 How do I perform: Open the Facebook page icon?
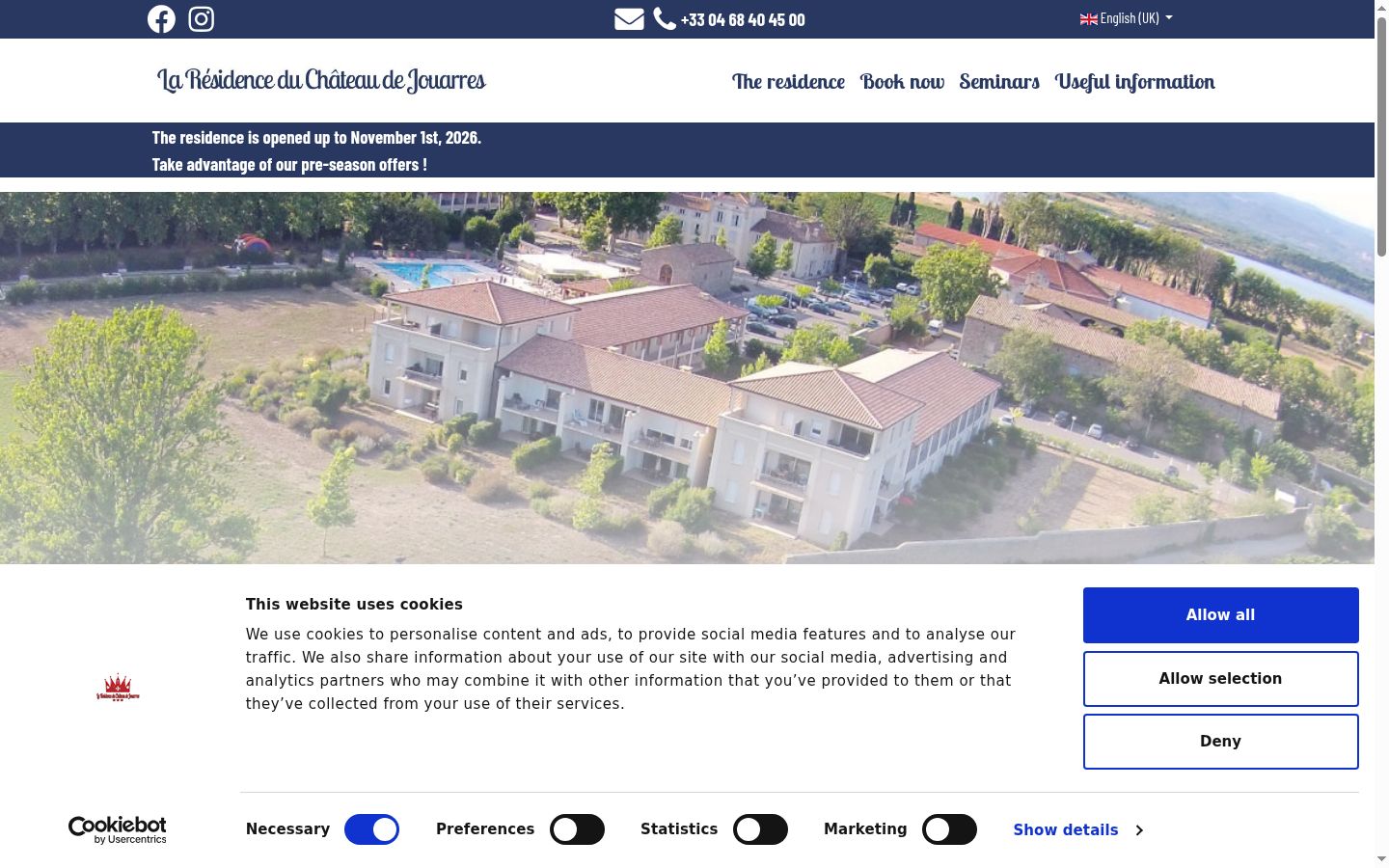coord(161,19)
